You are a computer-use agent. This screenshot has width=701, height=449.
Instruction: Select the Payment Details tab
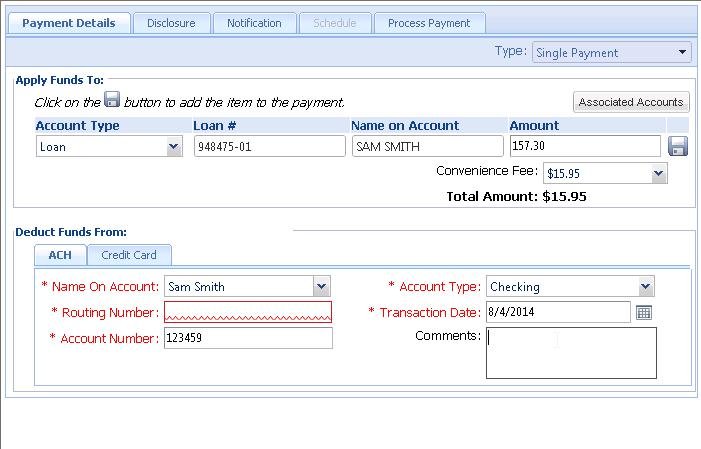(x=69, y=23)
